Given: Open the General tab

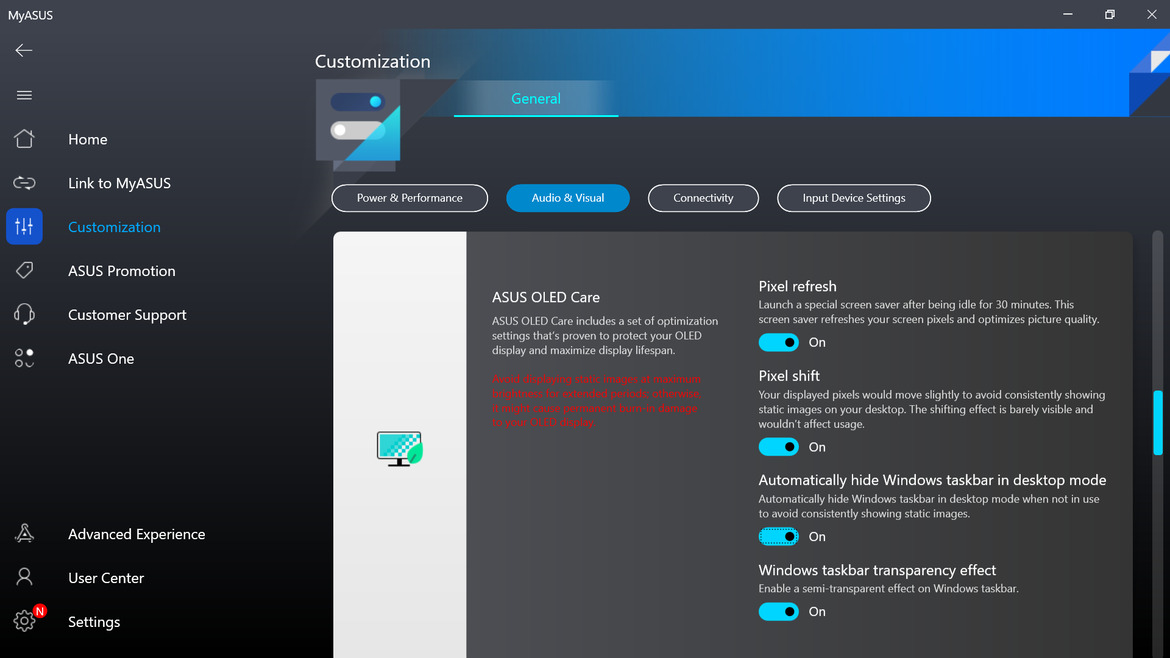Looking at the screenshot, I should (x=536, y=98).
